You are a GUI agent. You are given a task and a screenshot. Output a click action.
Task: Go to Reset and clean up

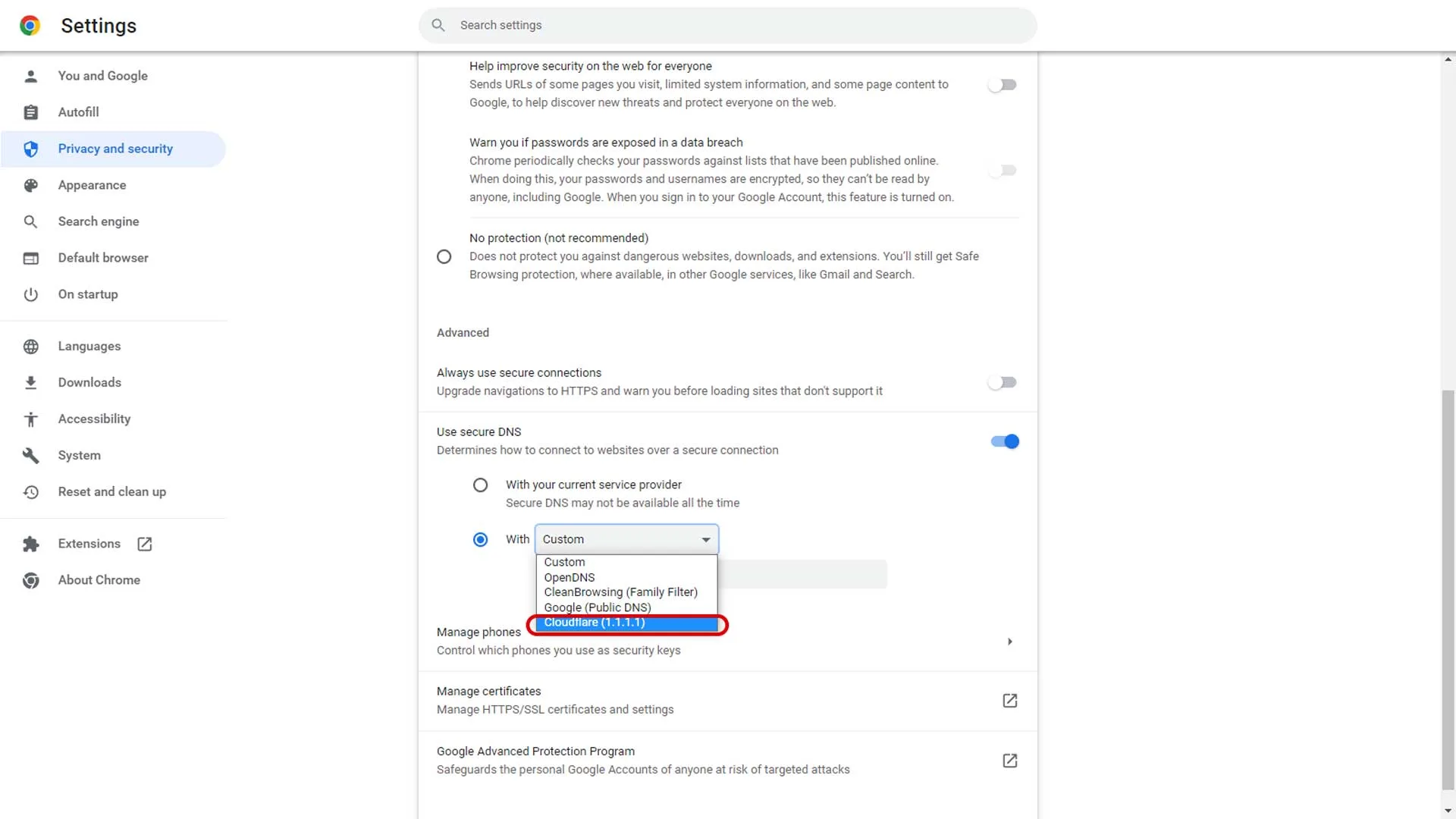(114, 492)
